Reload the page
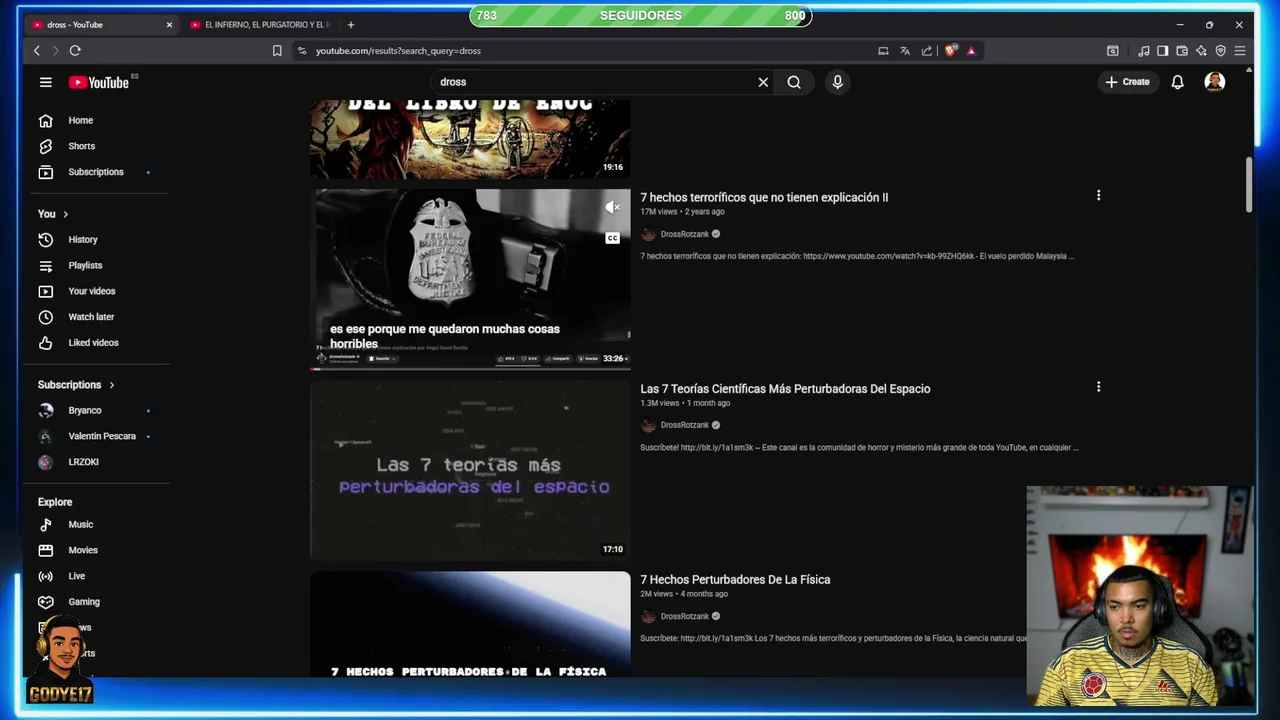Viewport: 1280px width, 720px height. [x=75, y=50]
